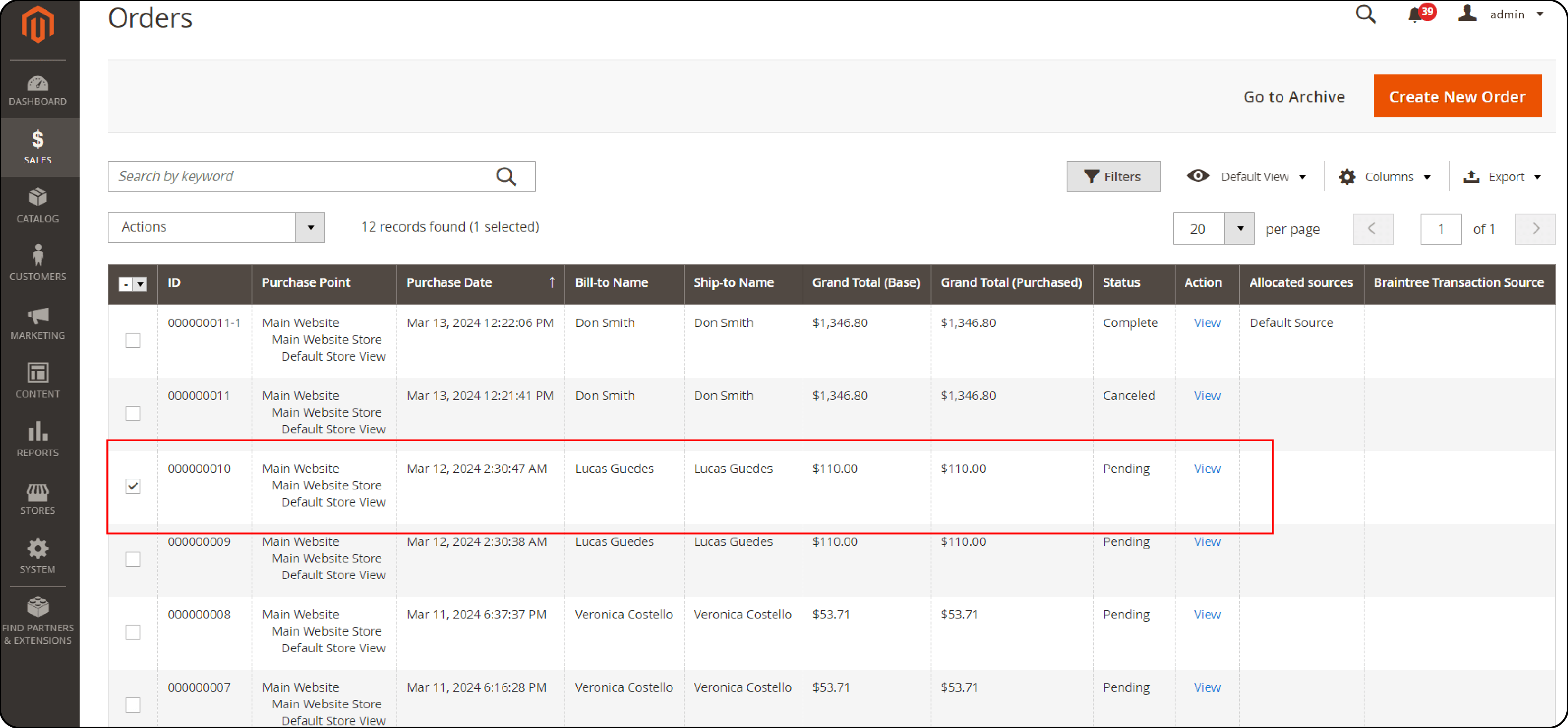Click View link for order 000000010

1207,468
